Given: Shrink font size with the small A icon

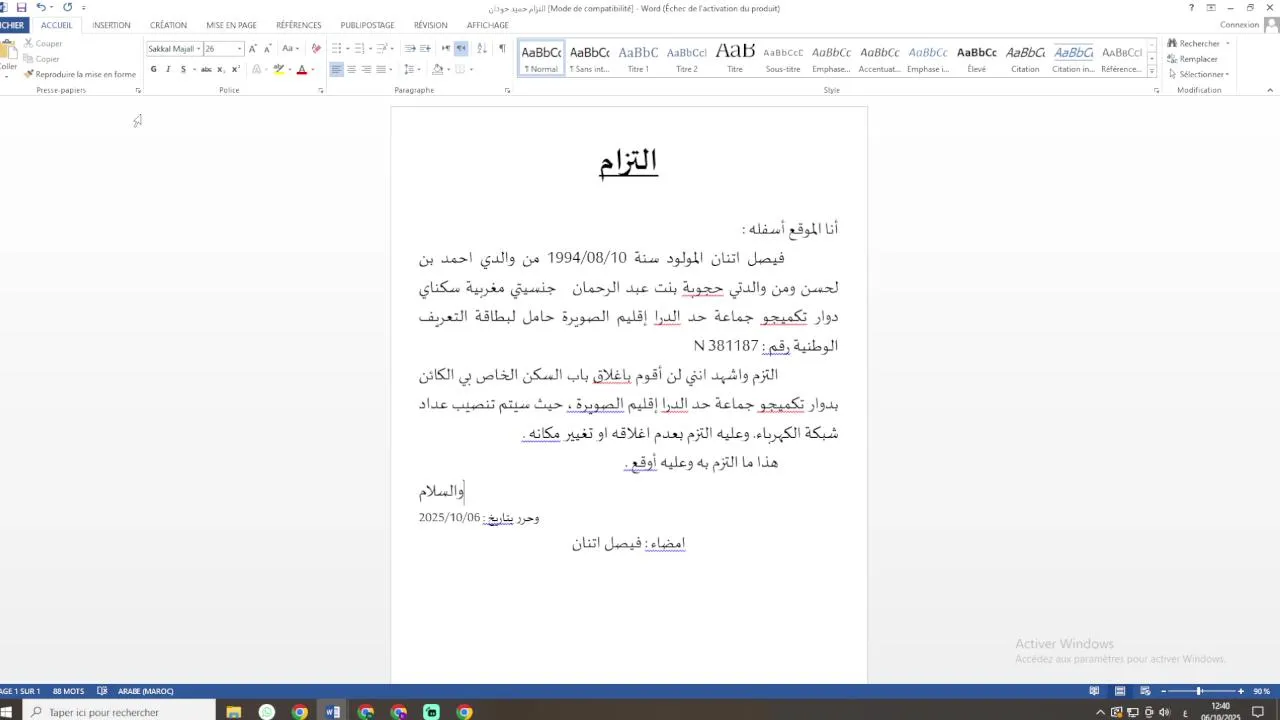Looking at the screenshot, I should point(267,48).
